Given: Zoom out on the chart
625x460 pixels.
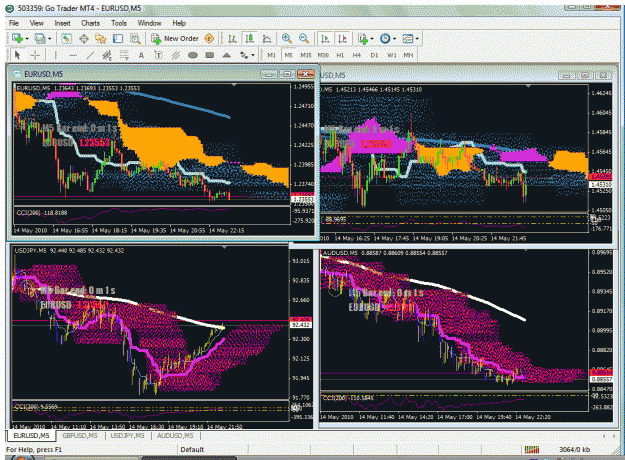Looking at the screenshot, I should [304, 38].
